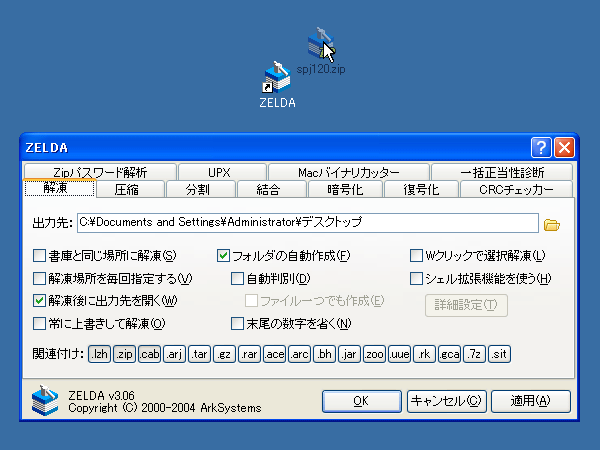
Task: Apply settings with 適用 button
Action: tap(530, 401)
